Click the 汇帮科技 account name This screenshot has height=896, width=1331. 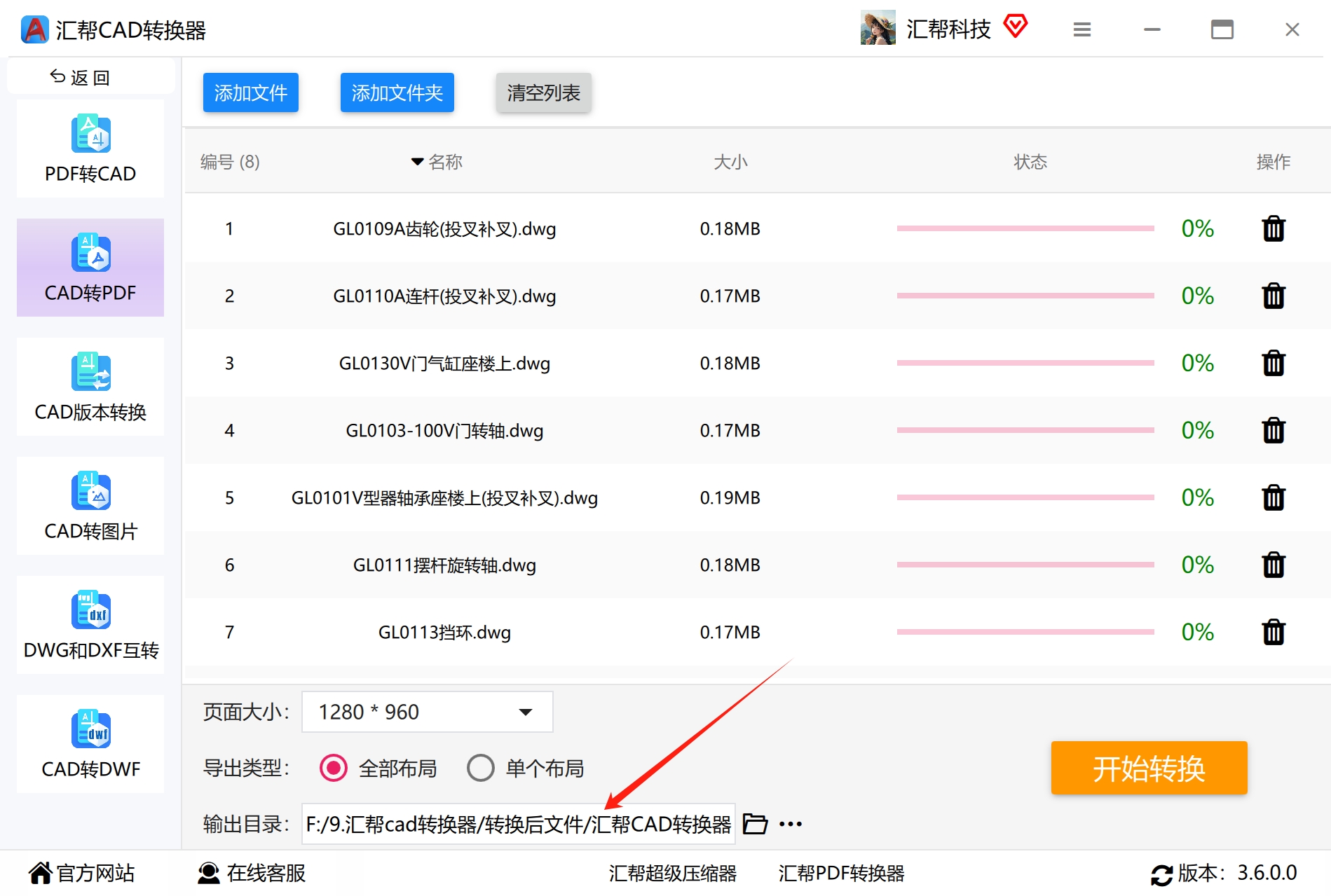pyautogui.click(x=948, y=29)
